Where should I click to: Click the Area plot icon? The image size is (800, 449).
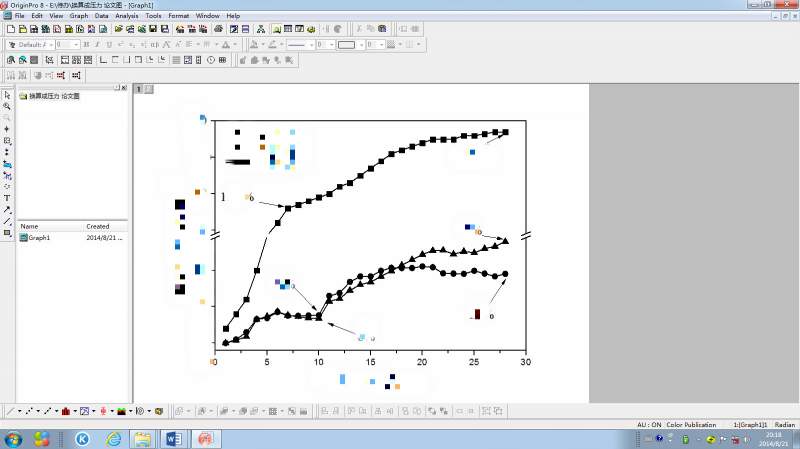121,411
